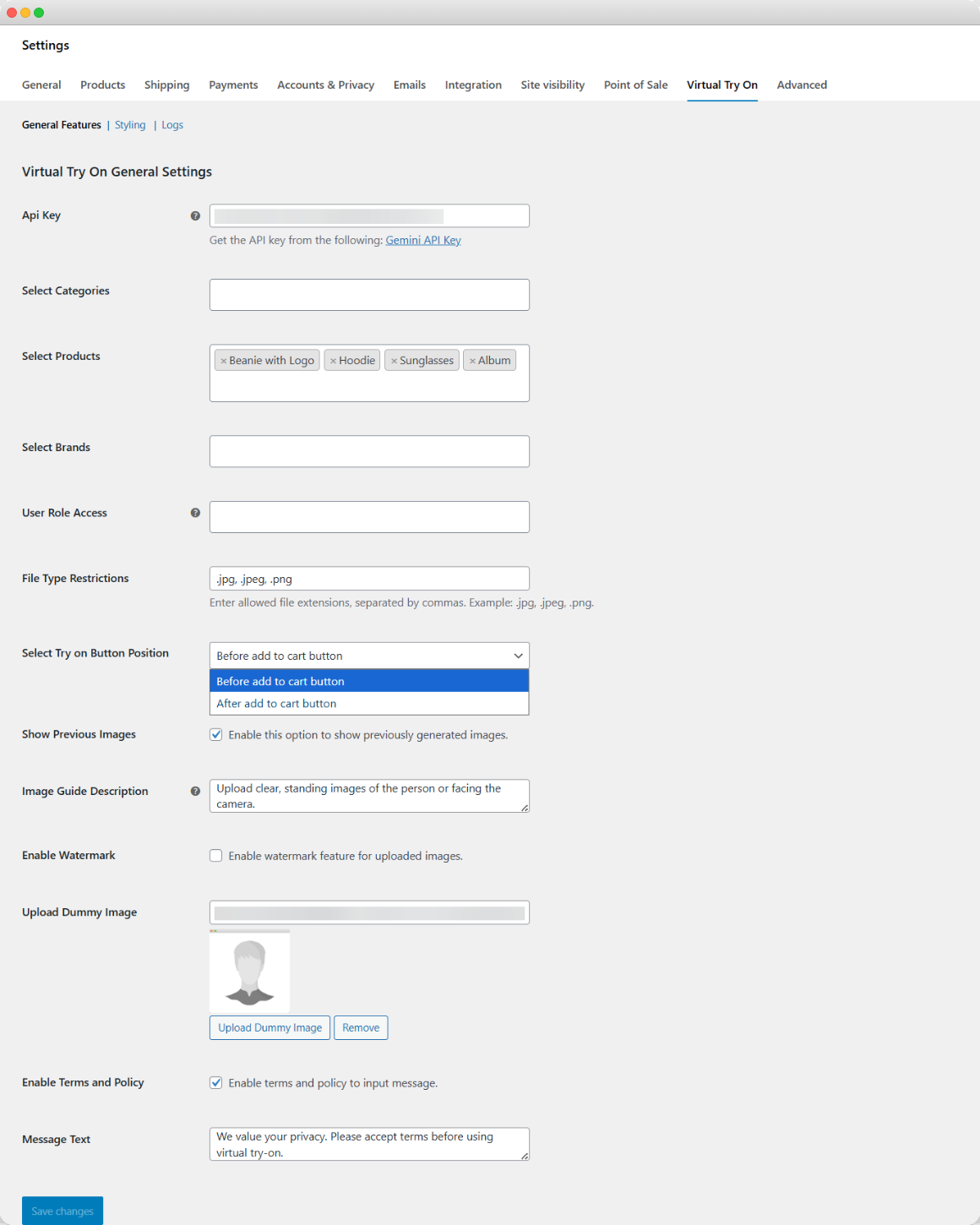Click the Upload Dummy Image button

269,1027
